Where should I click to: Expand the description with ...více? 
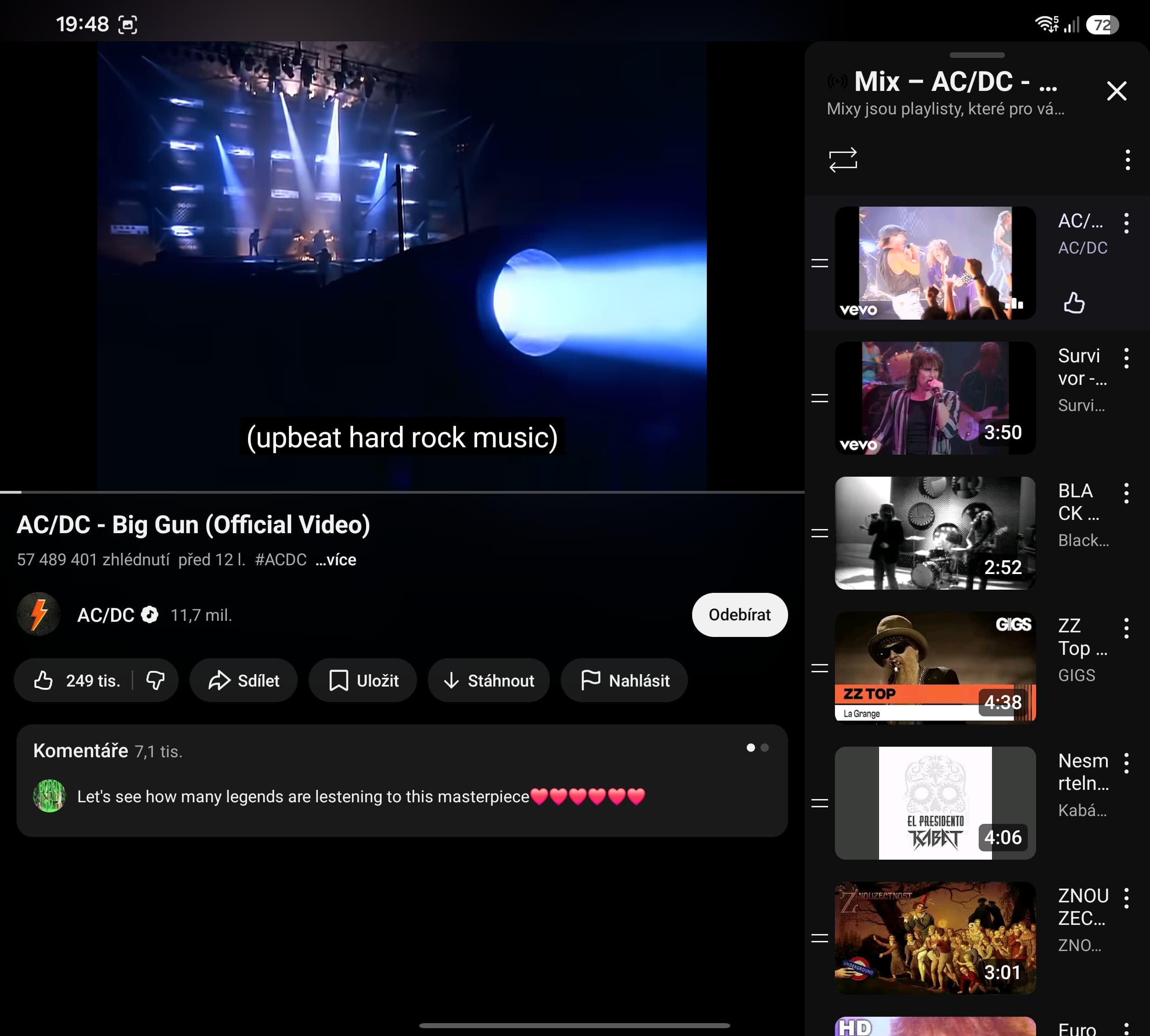click(x=336, y=560)
